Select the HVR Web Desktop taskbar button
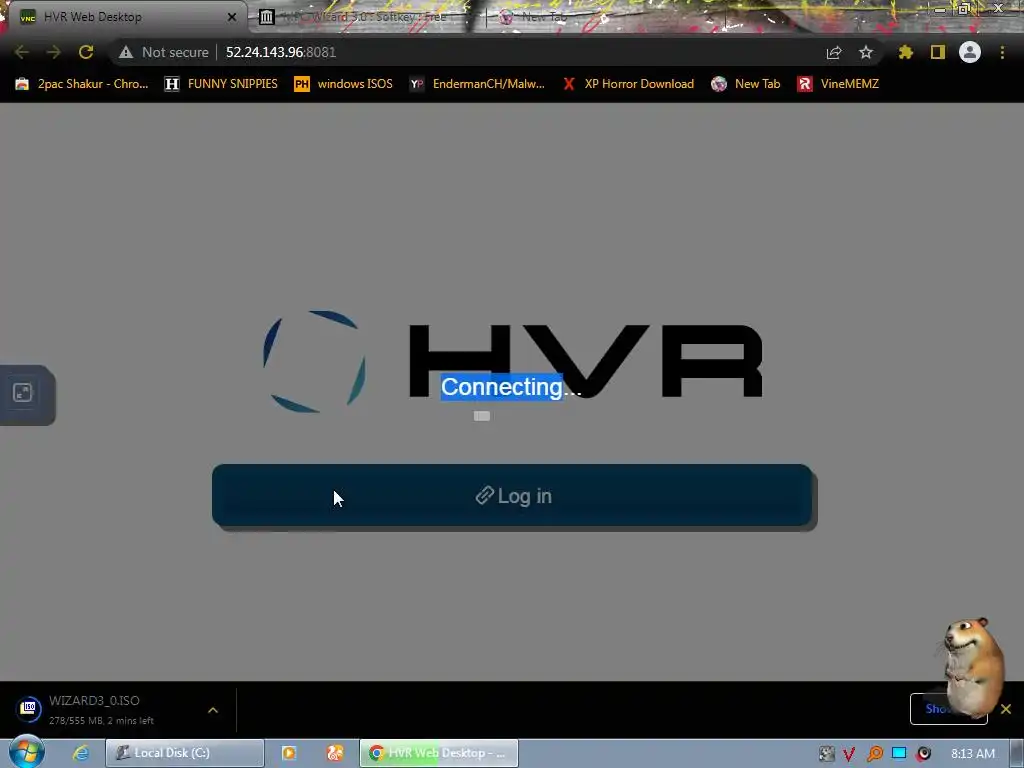This screenshot has width=1024, height=768. [x=439, y=753]
